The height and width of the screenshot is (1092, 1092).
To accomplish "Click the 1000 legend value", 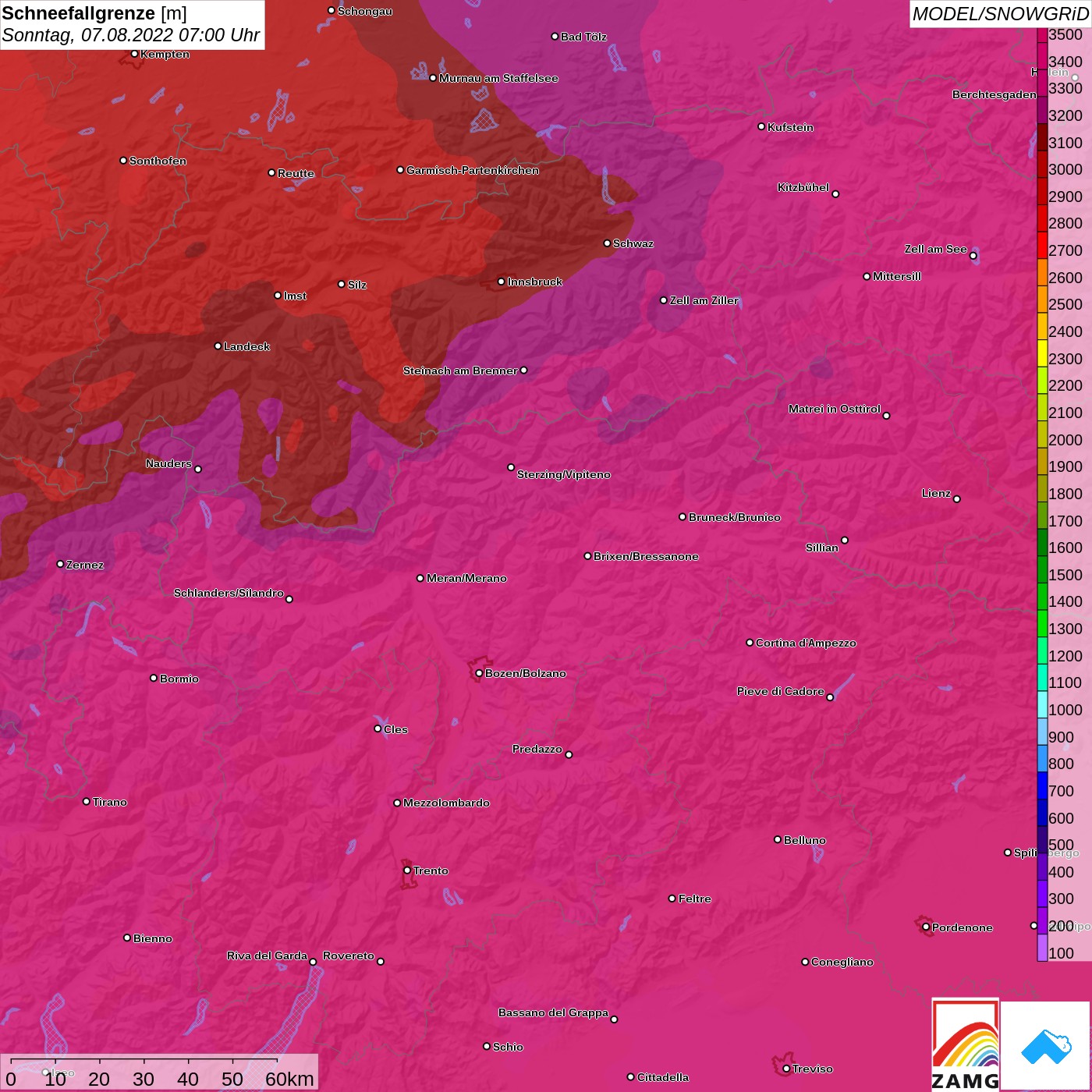I will 1065,710.
